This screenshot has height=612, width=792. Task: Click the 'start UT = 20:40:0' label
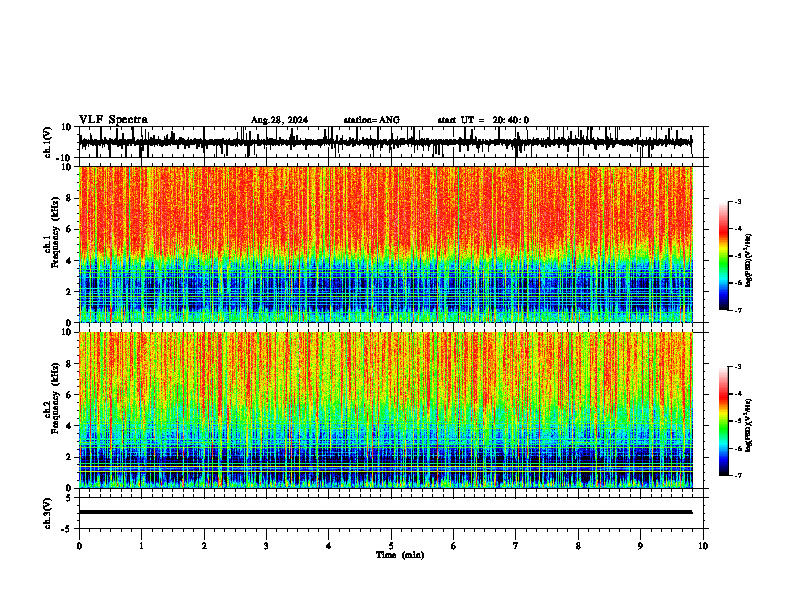[x=483, y=120]
